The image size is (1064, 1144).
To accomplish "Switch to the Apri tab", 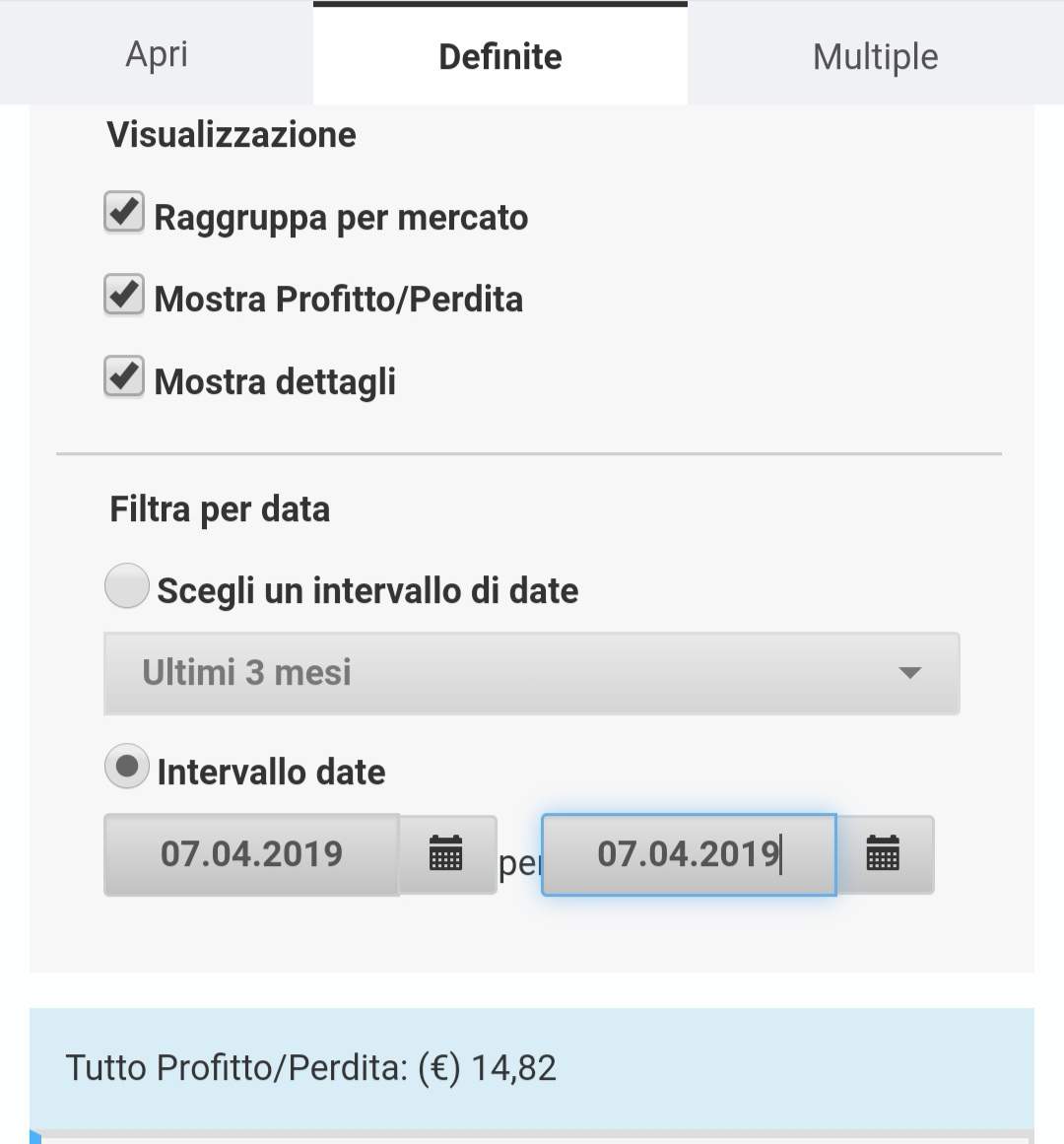I will [x=157, y=54].
